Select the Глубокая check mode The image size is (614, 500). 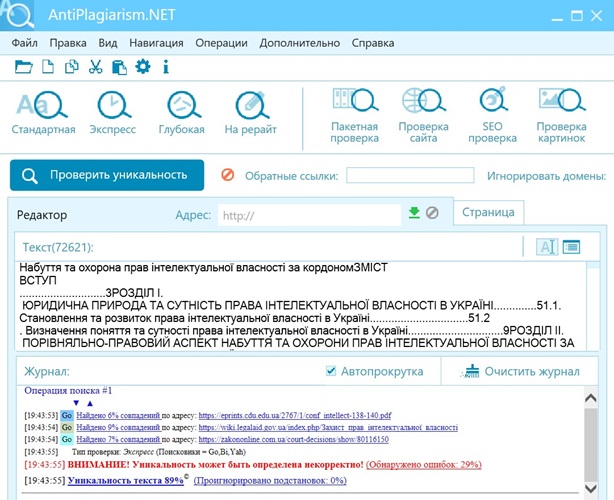182,113
